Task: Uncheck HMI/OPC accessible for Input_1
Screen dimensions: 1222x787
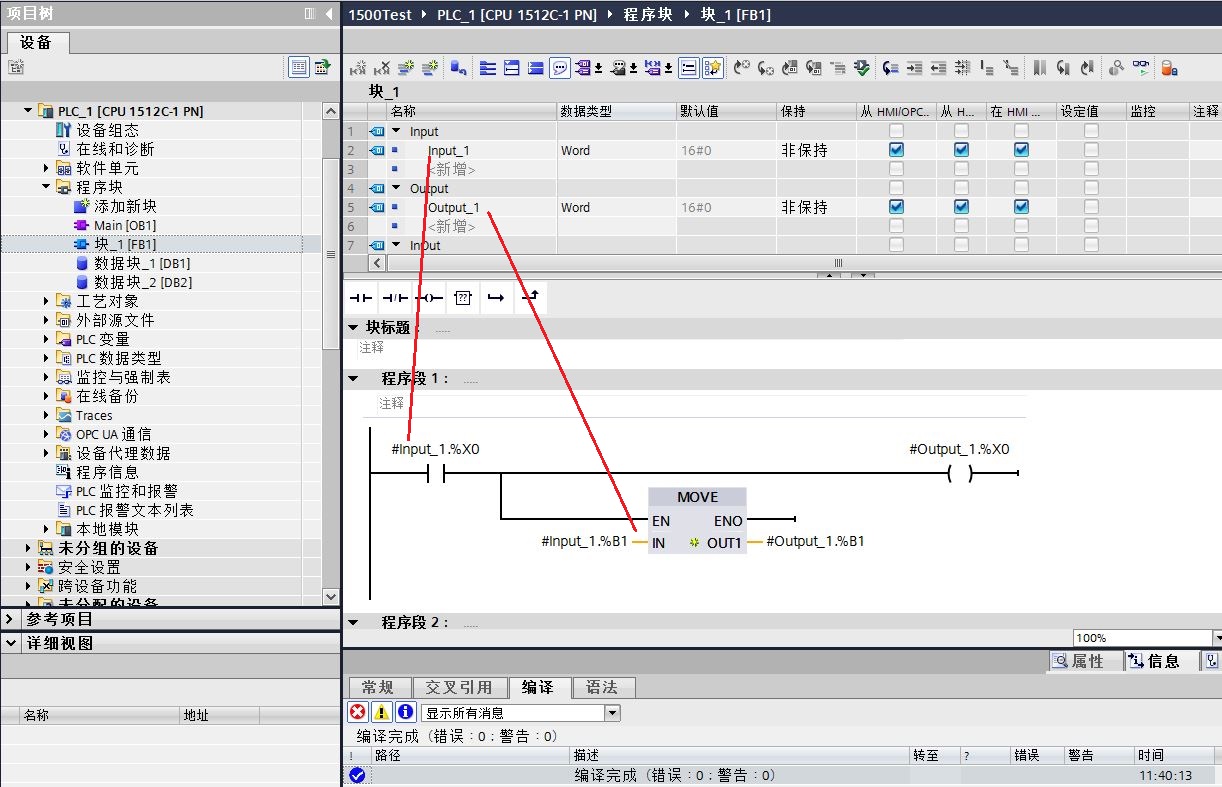Action: [x=896, y=150]
